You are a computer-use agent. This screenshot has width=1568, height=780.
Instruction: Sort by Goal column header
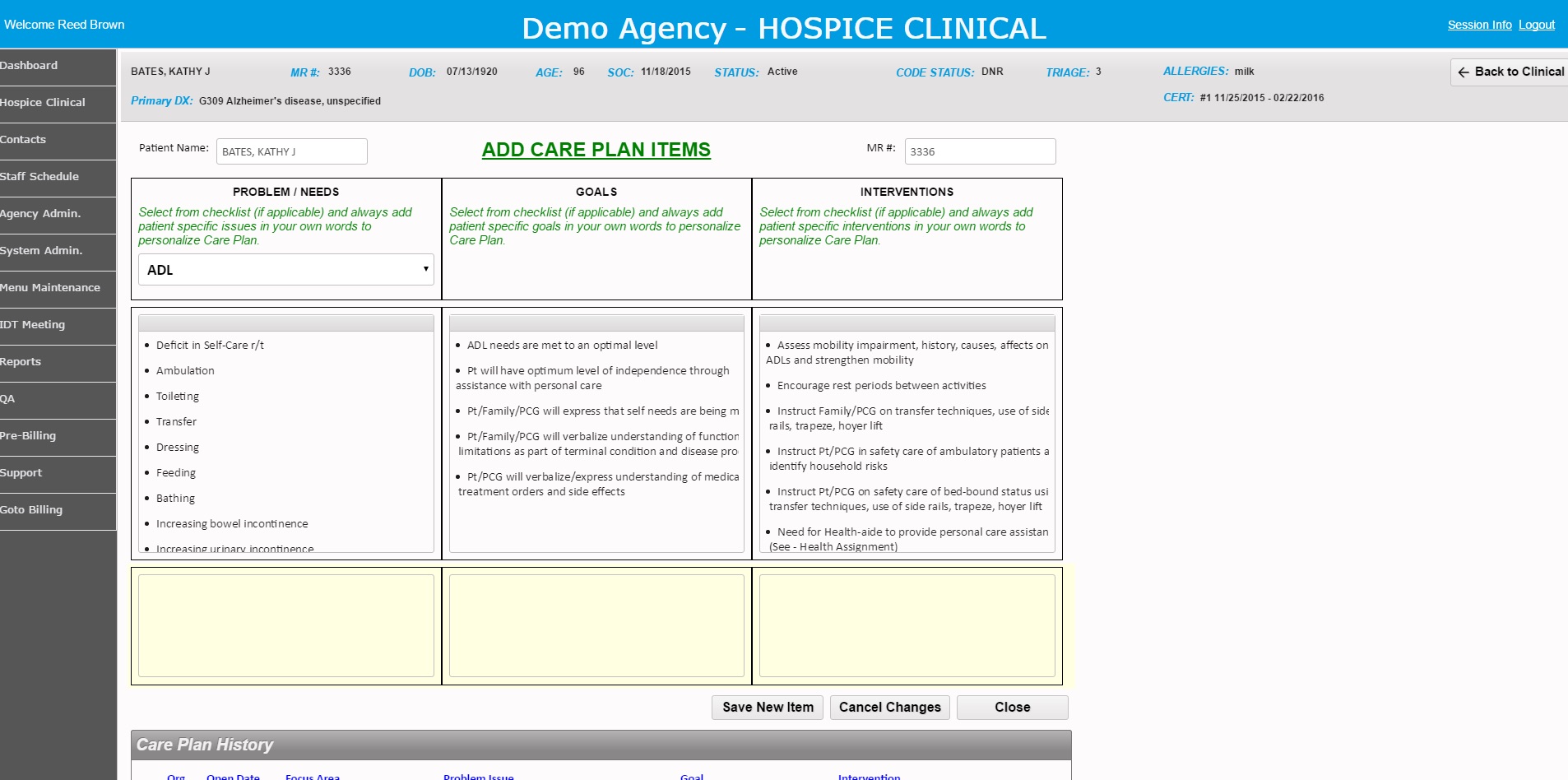[x=692, y=777]
